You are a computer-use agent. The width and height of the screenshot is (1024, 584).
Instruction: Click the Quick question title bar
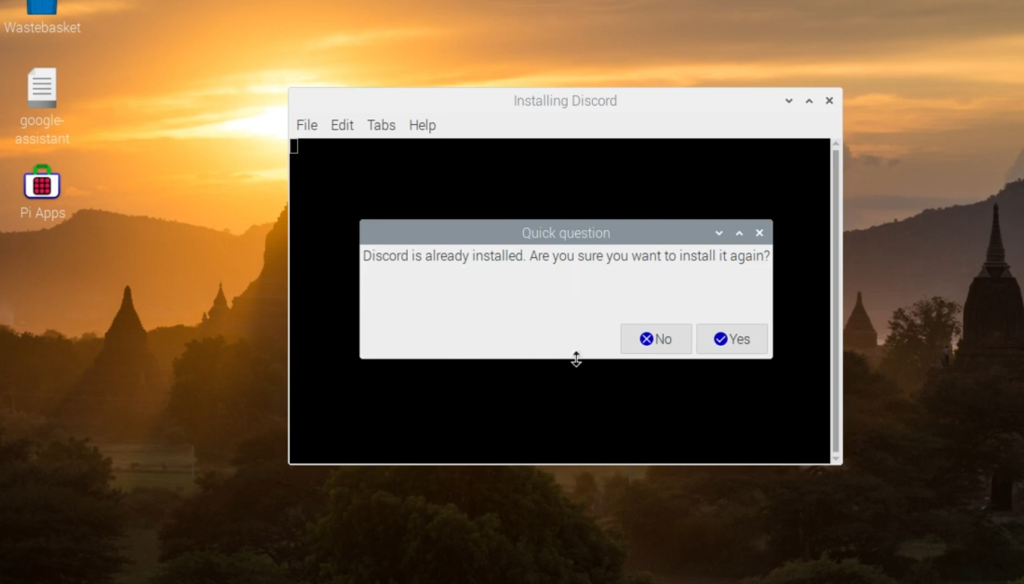point(566,233)
